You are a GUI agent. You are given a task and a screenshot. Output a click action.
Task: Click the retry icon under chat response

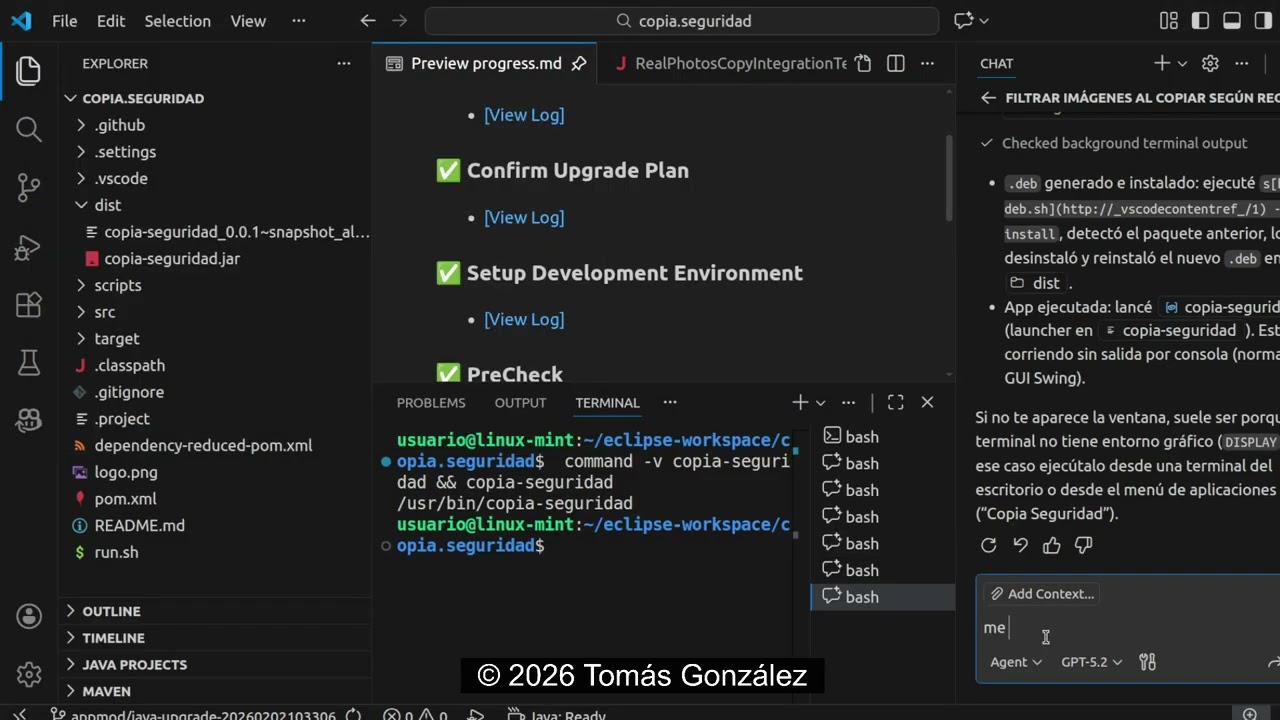(989, 545)
